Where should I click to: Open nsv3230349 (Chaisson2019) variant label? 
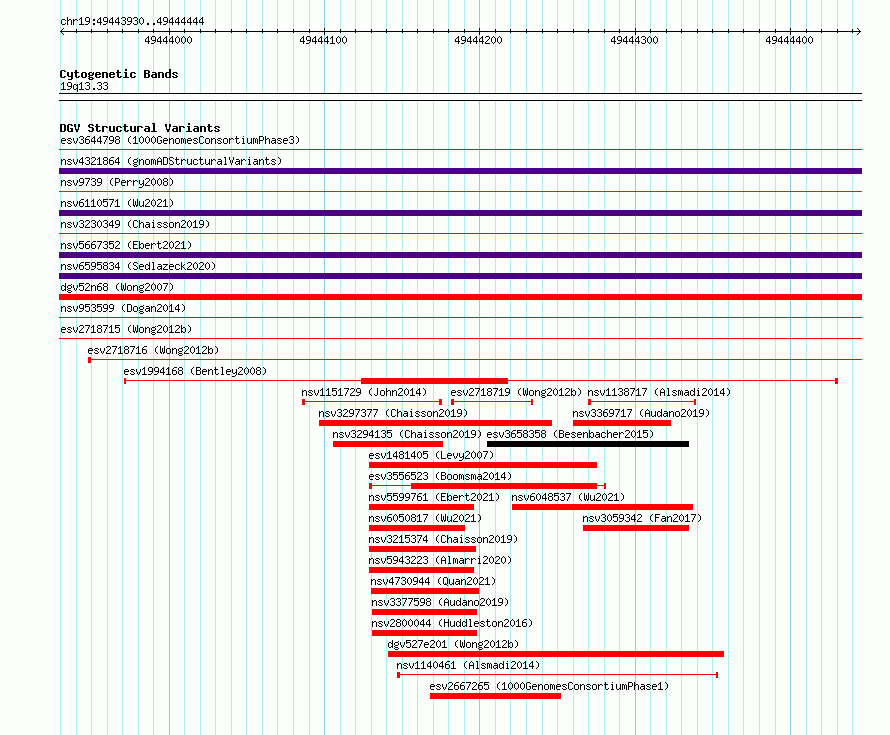tap(135, 224)
